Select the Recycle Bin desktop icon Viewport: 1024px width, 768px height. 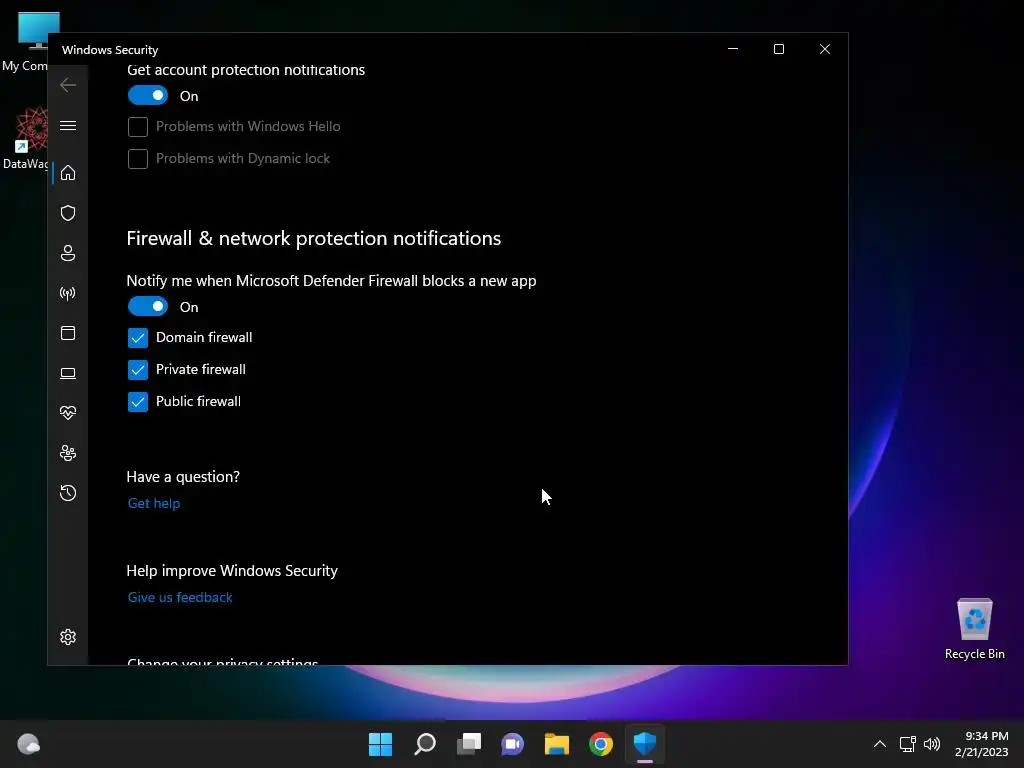coord(974,629)
